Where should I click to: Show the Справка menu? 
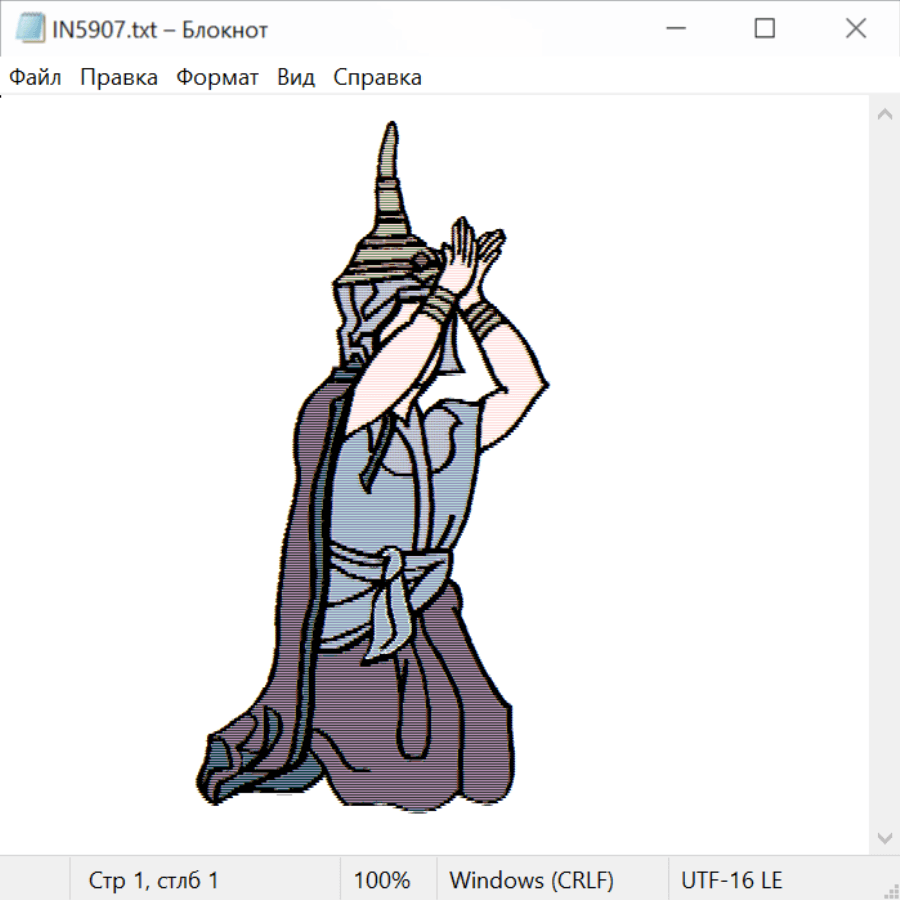[377, 78]
